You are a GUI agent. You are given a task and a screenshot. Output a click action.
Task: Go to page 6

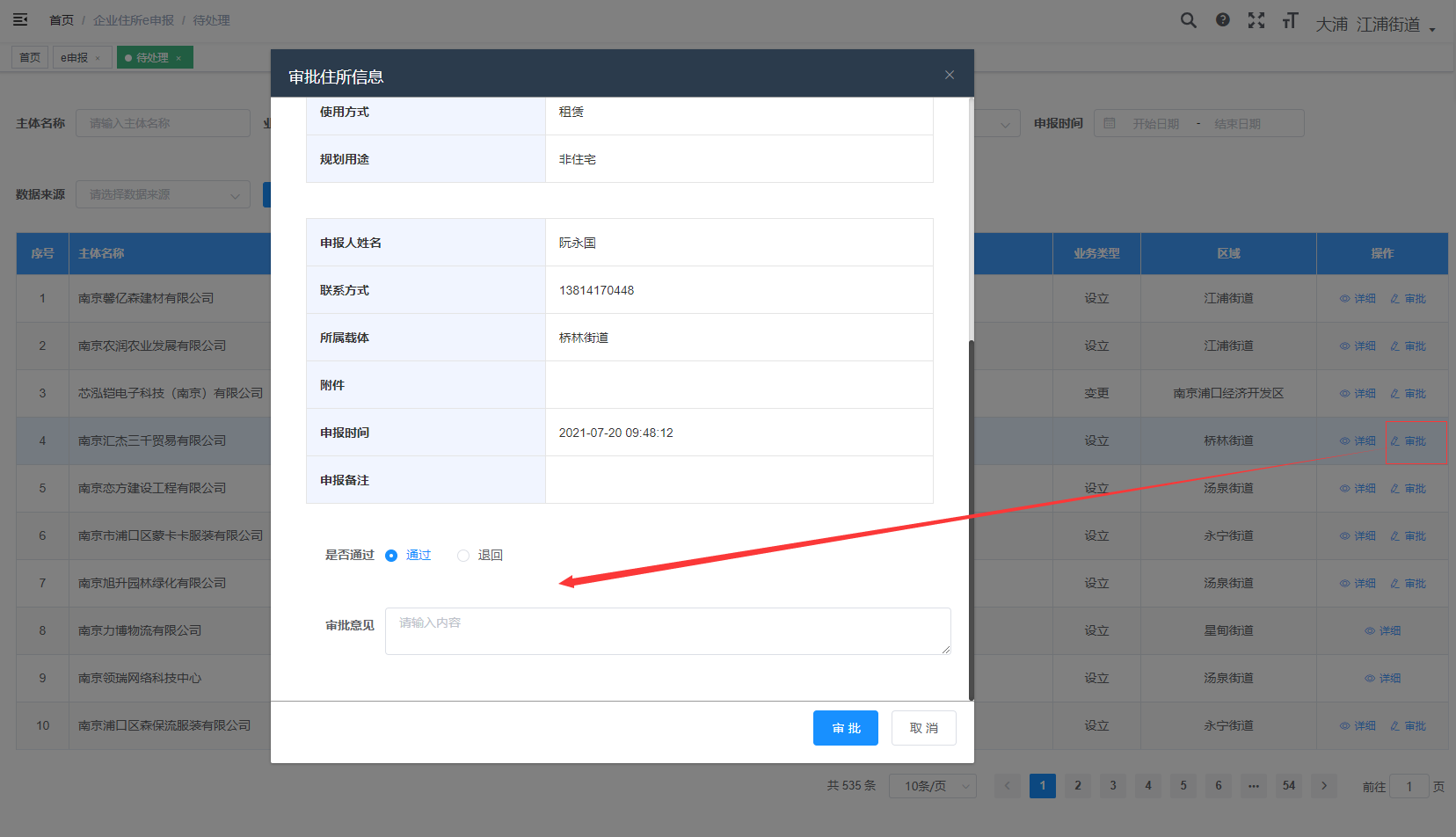(x=1219, y=786)
